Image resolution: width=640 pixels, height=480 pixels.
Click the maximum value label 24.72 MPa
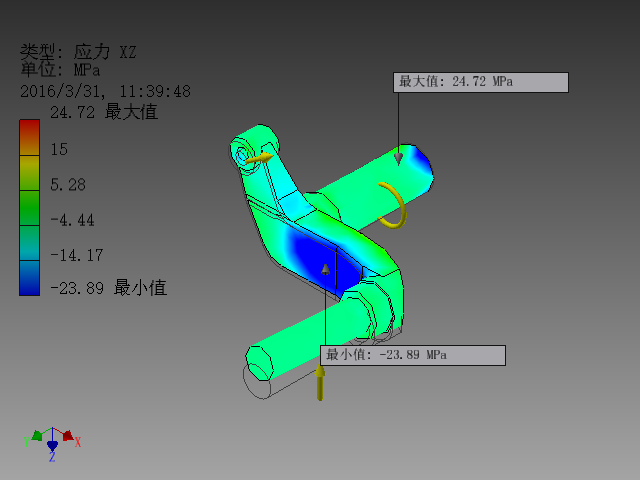pyautogui.click(x=480, y=82)
